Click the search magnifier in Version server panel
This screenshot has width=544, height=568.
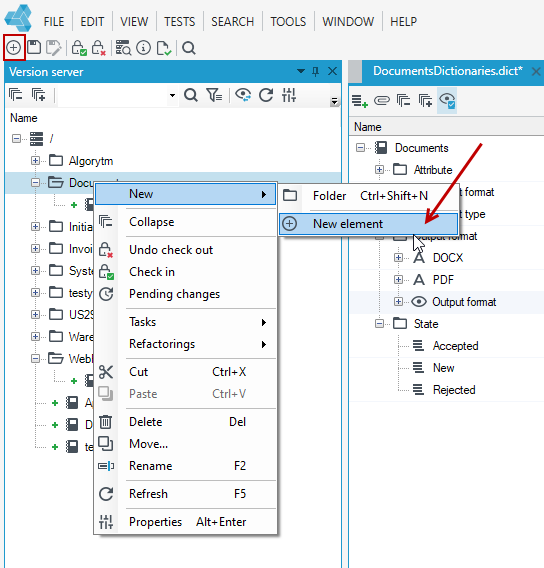(191, 95)
